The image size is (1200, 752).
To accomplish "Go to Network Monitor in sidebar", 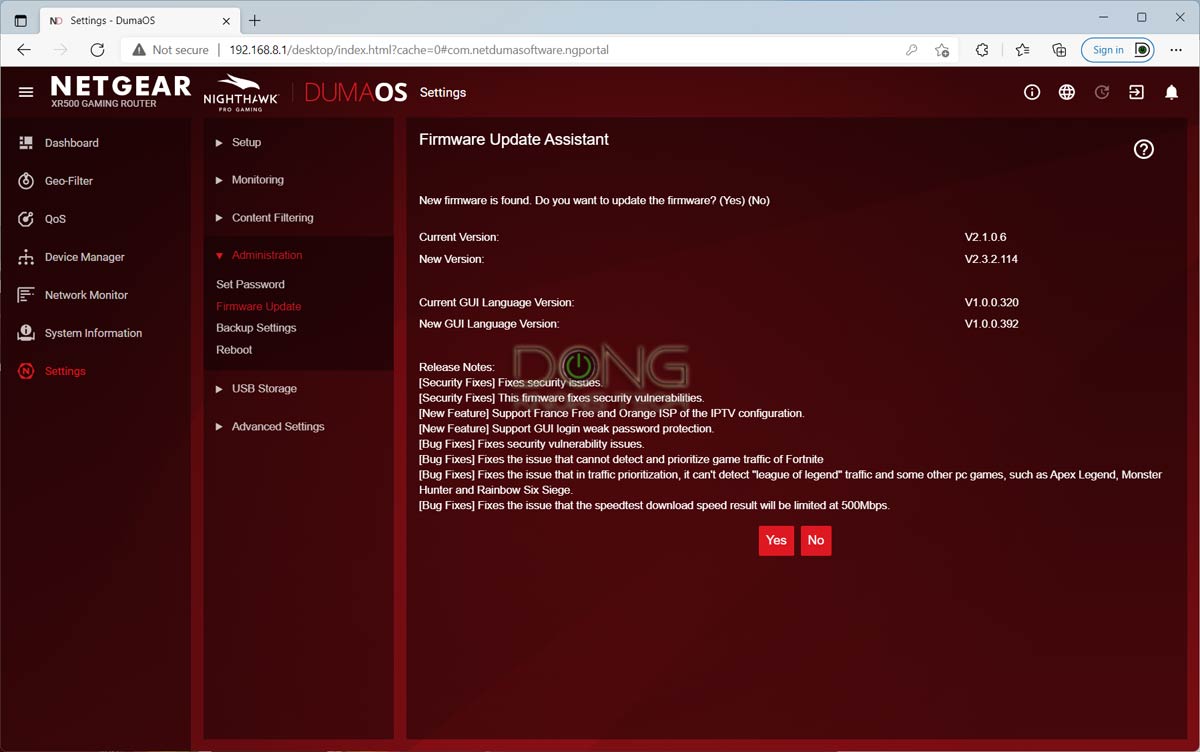I will pos(86,295).
